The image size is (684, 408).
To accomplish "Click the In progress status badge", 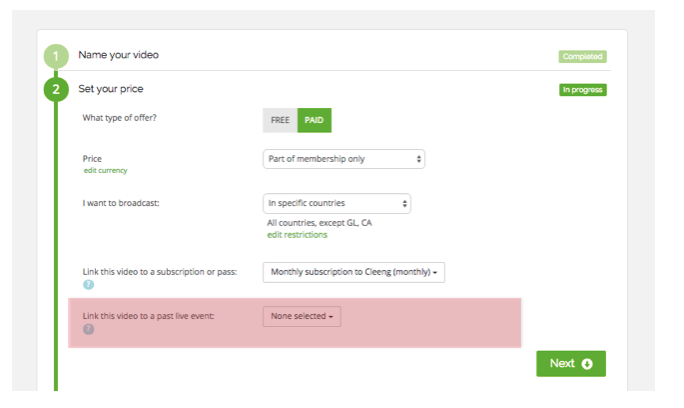I will coord(583,90).
